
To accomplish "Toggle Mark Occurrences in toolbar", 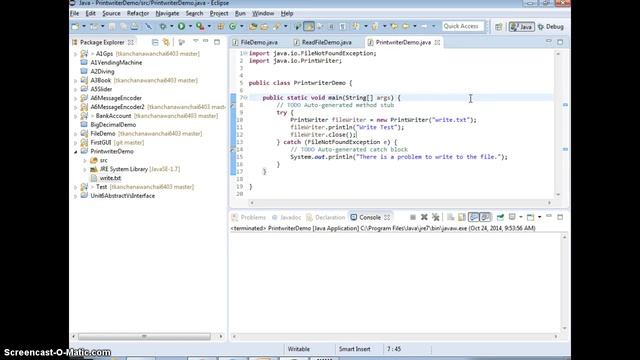I will [x=309, y=27].
